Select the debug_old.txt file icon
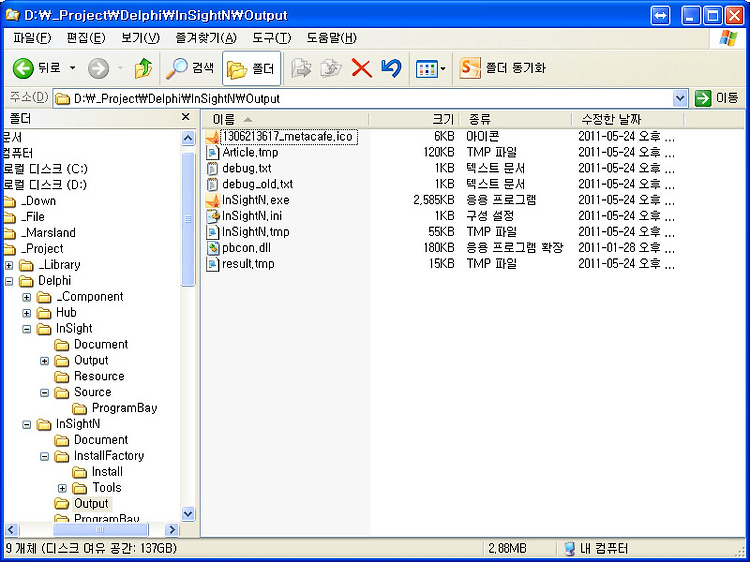Screen dimensions: 750x562 point(212,184)
